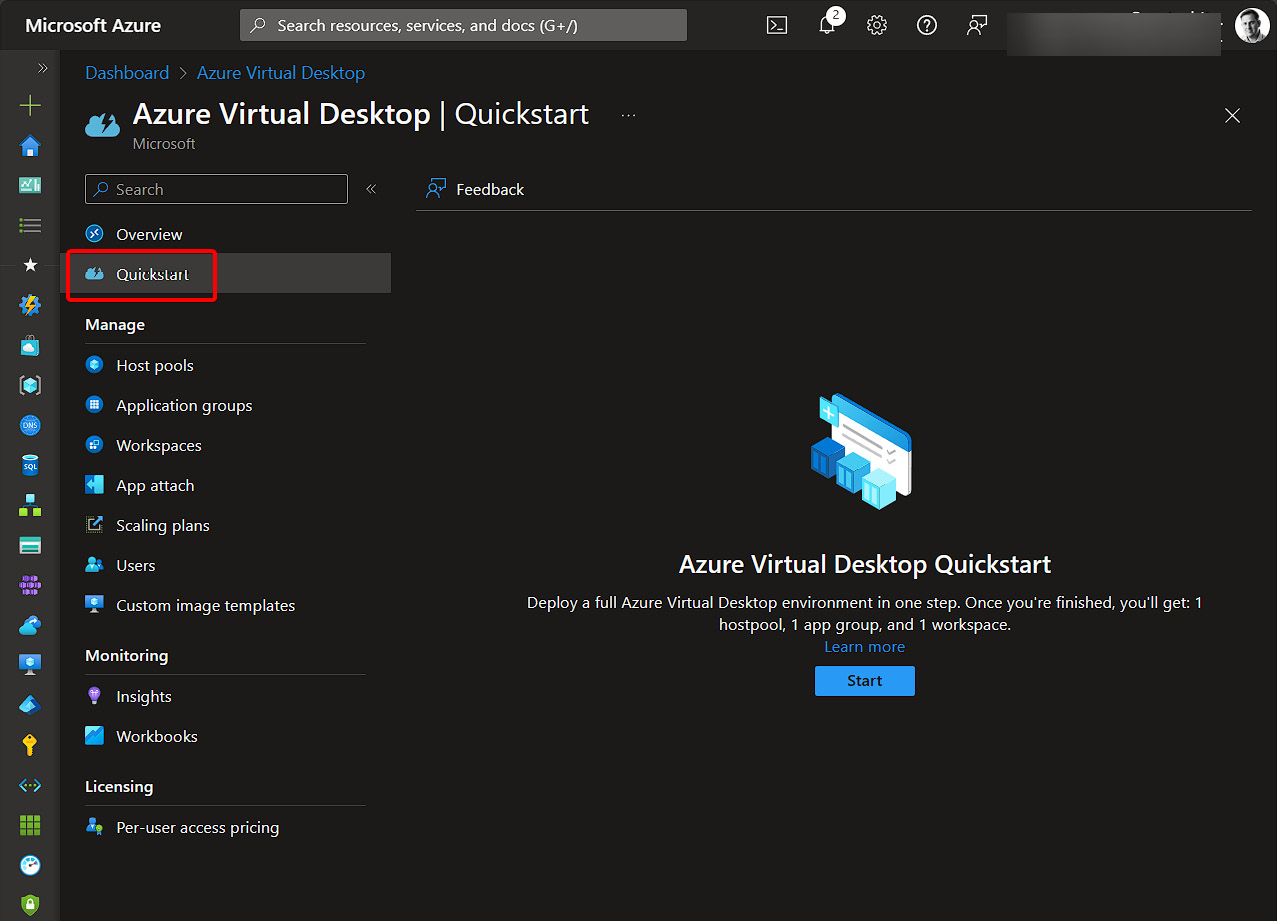Click the top bar feedback person icon
The width and height of the screenshot is (1277, 921).
[977, 26]
